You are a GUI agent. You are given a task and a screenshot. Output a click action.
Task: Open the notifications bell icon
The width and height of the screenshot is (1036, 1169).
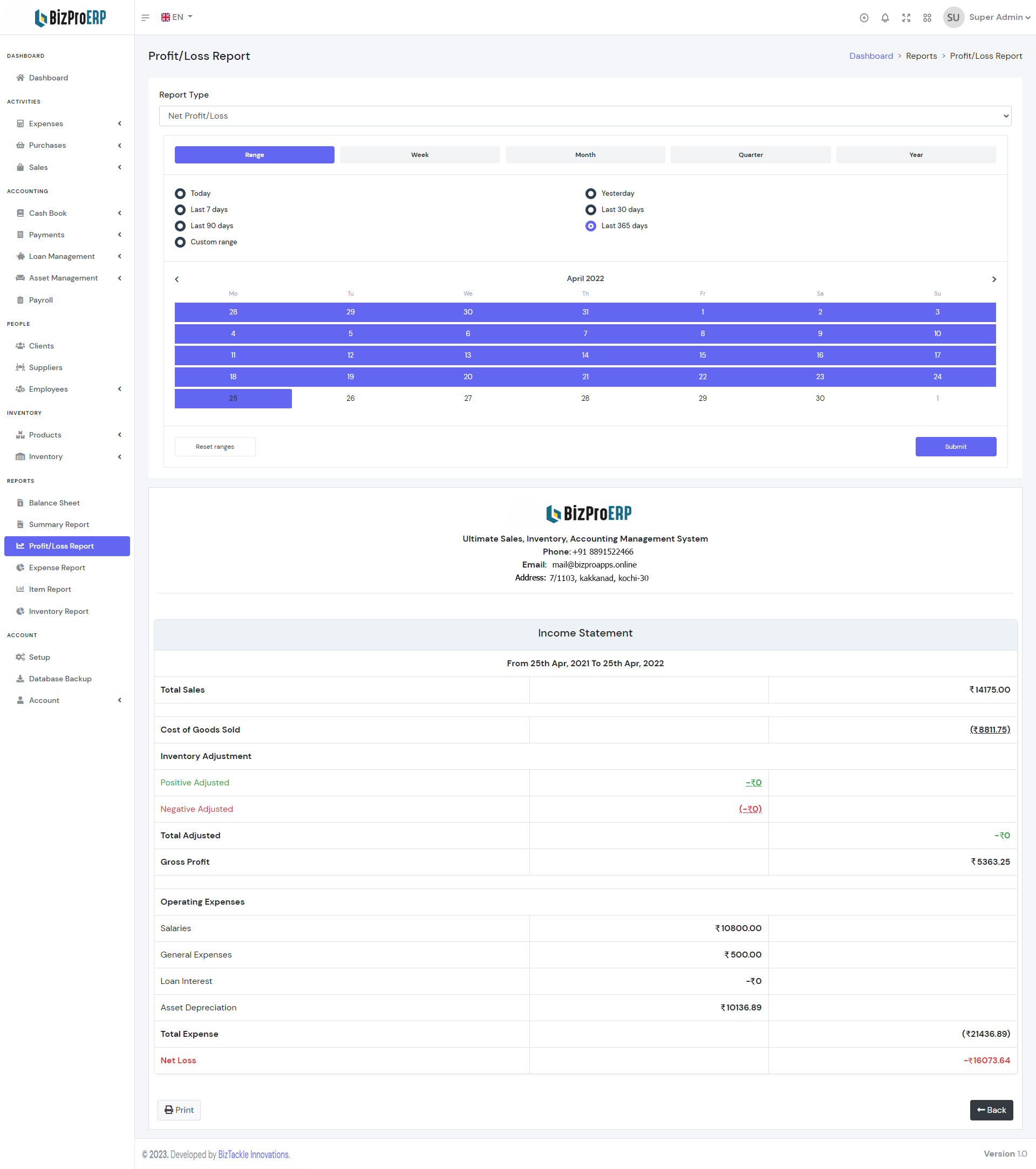pyautogui.click(x=885, y=18)
